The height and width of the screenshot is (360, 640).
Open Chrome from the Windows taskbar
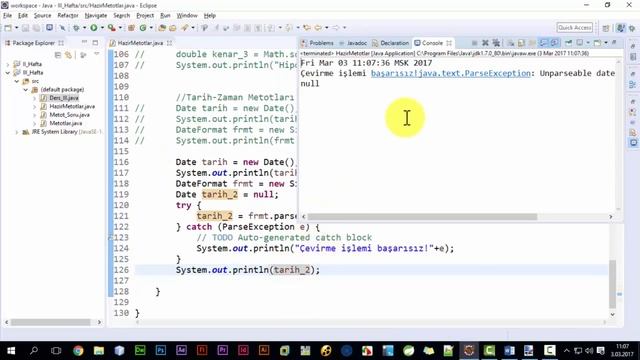point(78,350)
